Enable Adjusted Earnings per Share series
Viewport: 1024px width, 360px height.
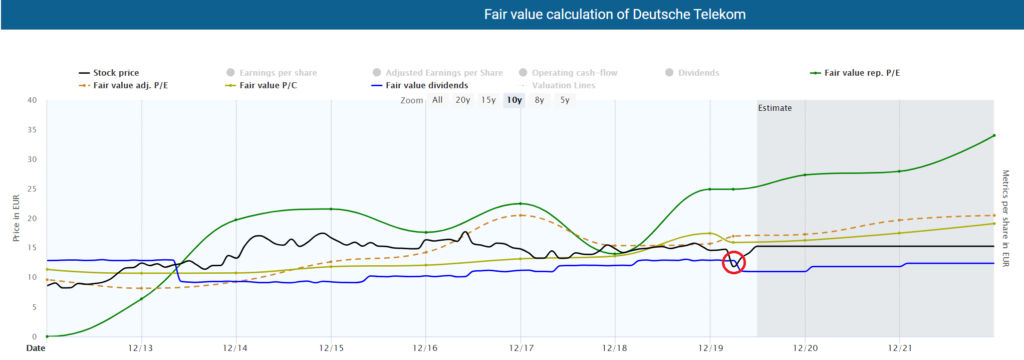(437, 73)
